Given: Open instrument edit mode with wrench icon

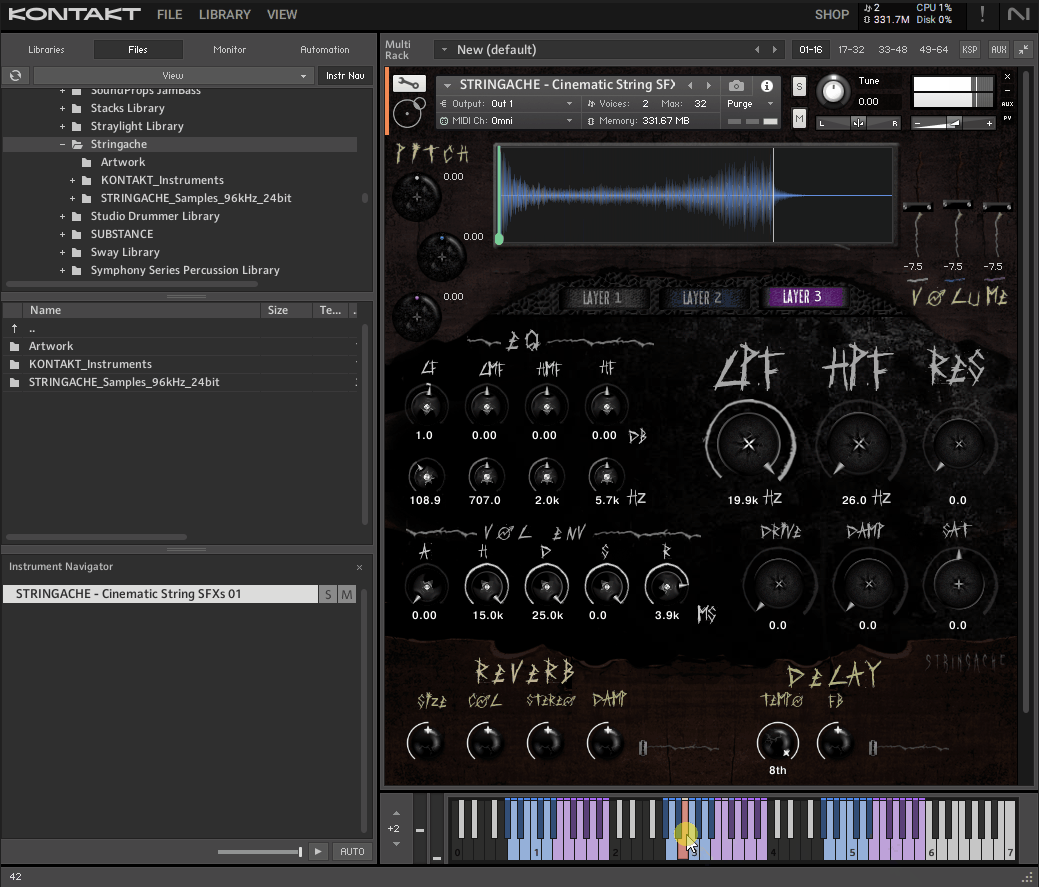Looking at the screenshot, I should pos(408,84).
